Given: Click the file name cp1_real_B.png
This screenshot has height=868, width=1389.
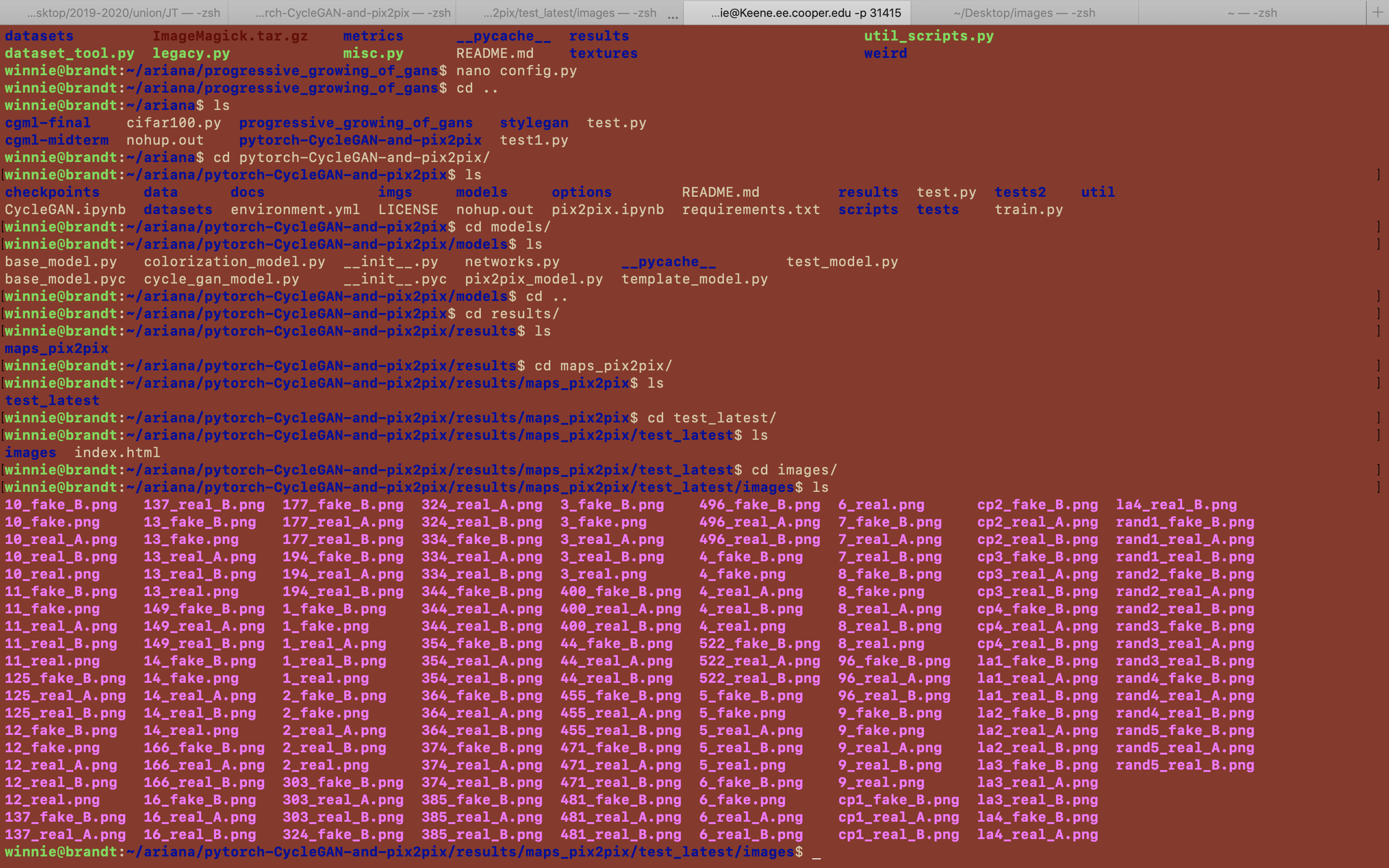Looking at the screenshot, I should [x=898, y=835].
